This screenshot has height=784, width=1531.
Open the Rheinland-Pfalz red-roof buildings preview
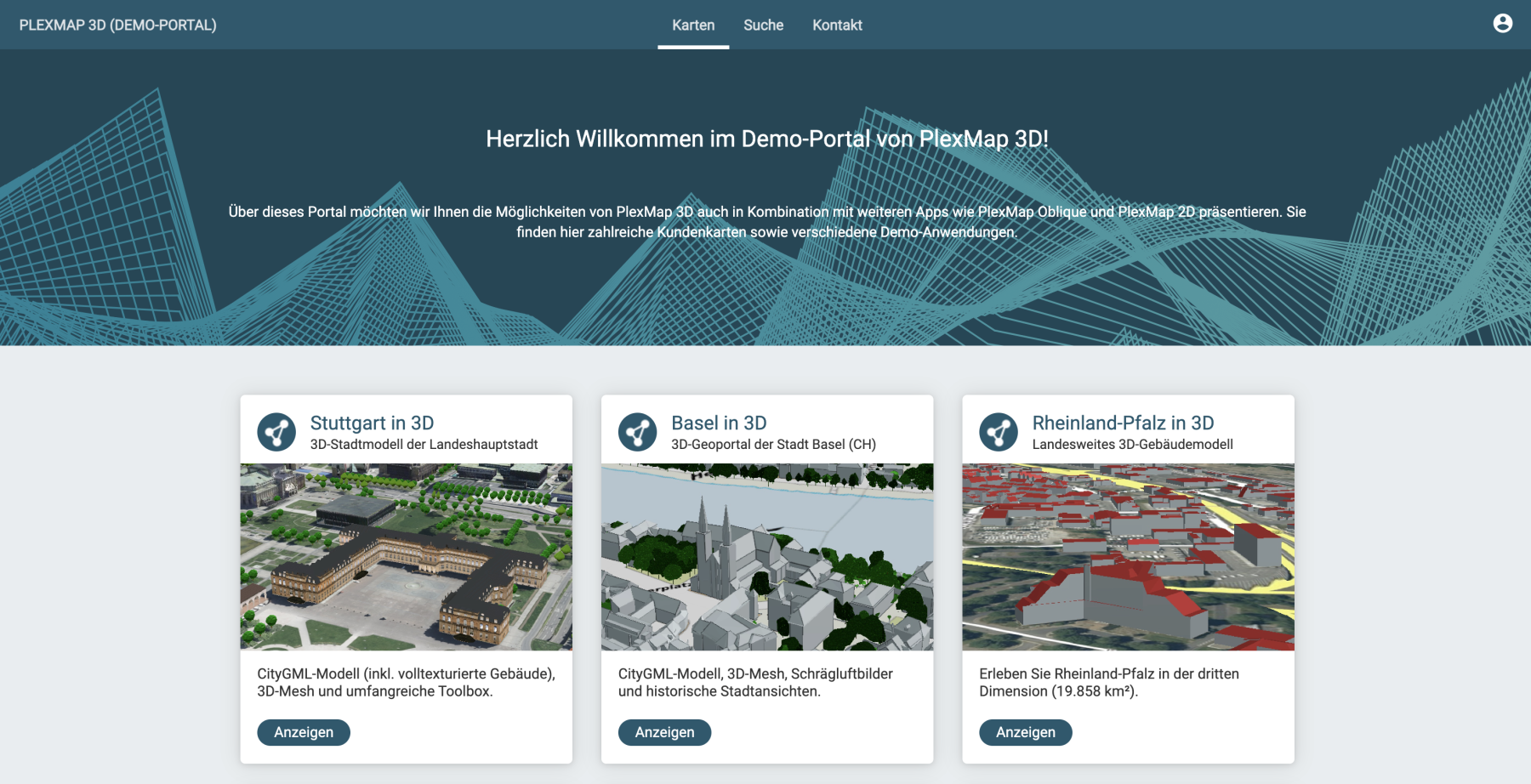tap(1128, 557)
